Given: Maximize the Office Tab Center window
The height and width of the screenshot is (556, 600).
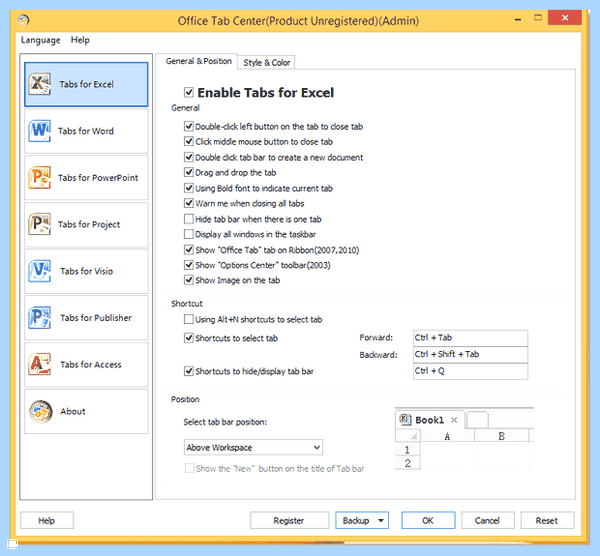Looking at the screenshot, I should 538,18.
